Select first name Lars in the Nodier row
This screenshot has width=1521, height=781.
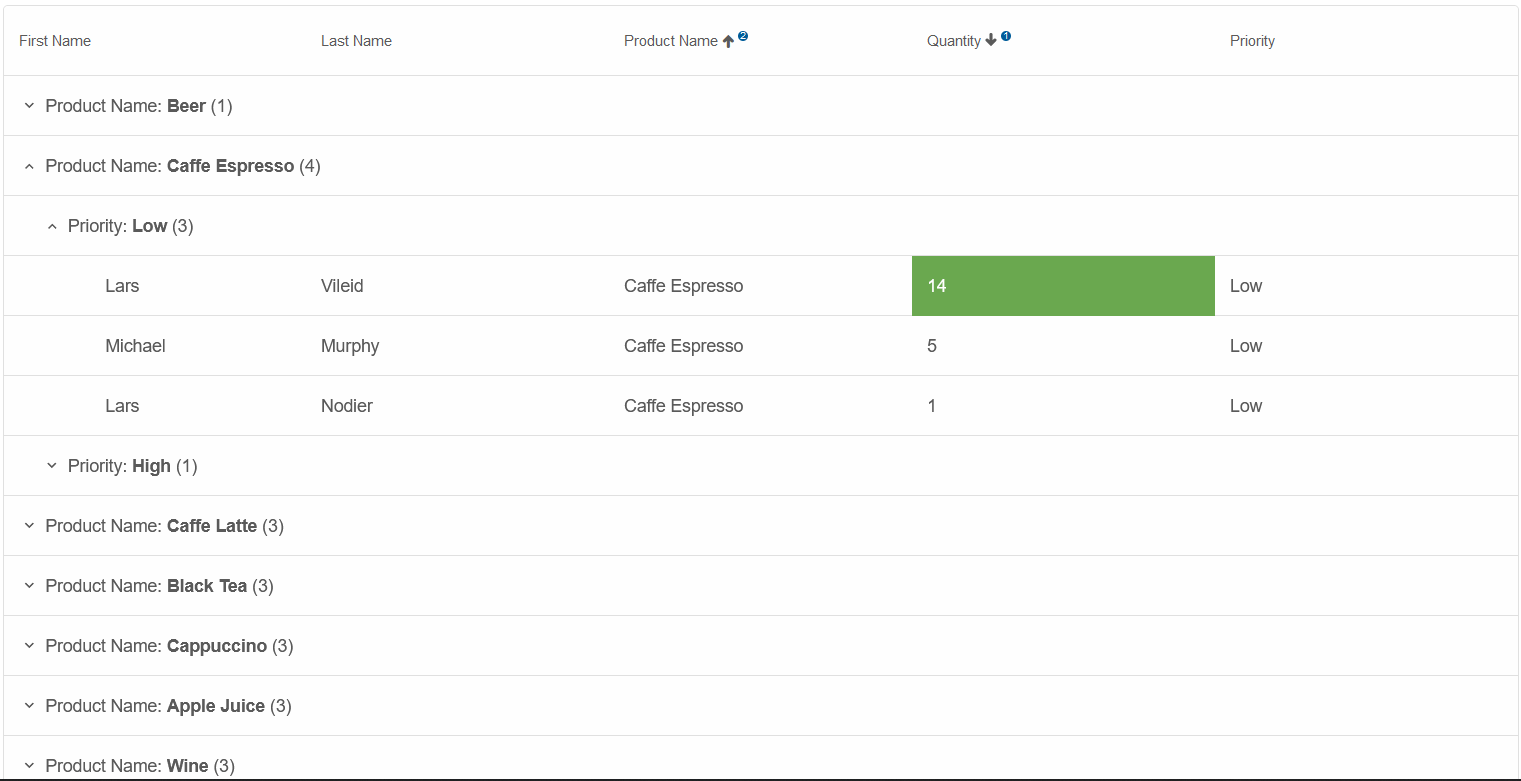(122, 406)
